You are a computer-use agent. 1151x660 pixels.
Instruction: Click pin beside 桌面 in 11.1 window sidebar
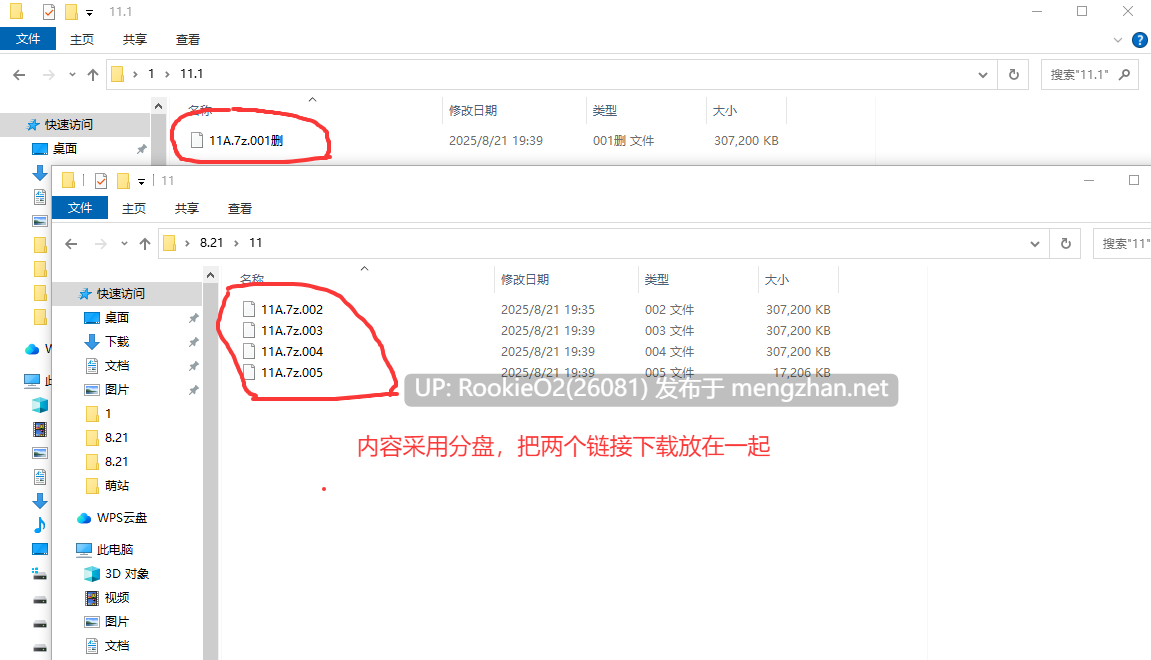[x=142, y=149]
